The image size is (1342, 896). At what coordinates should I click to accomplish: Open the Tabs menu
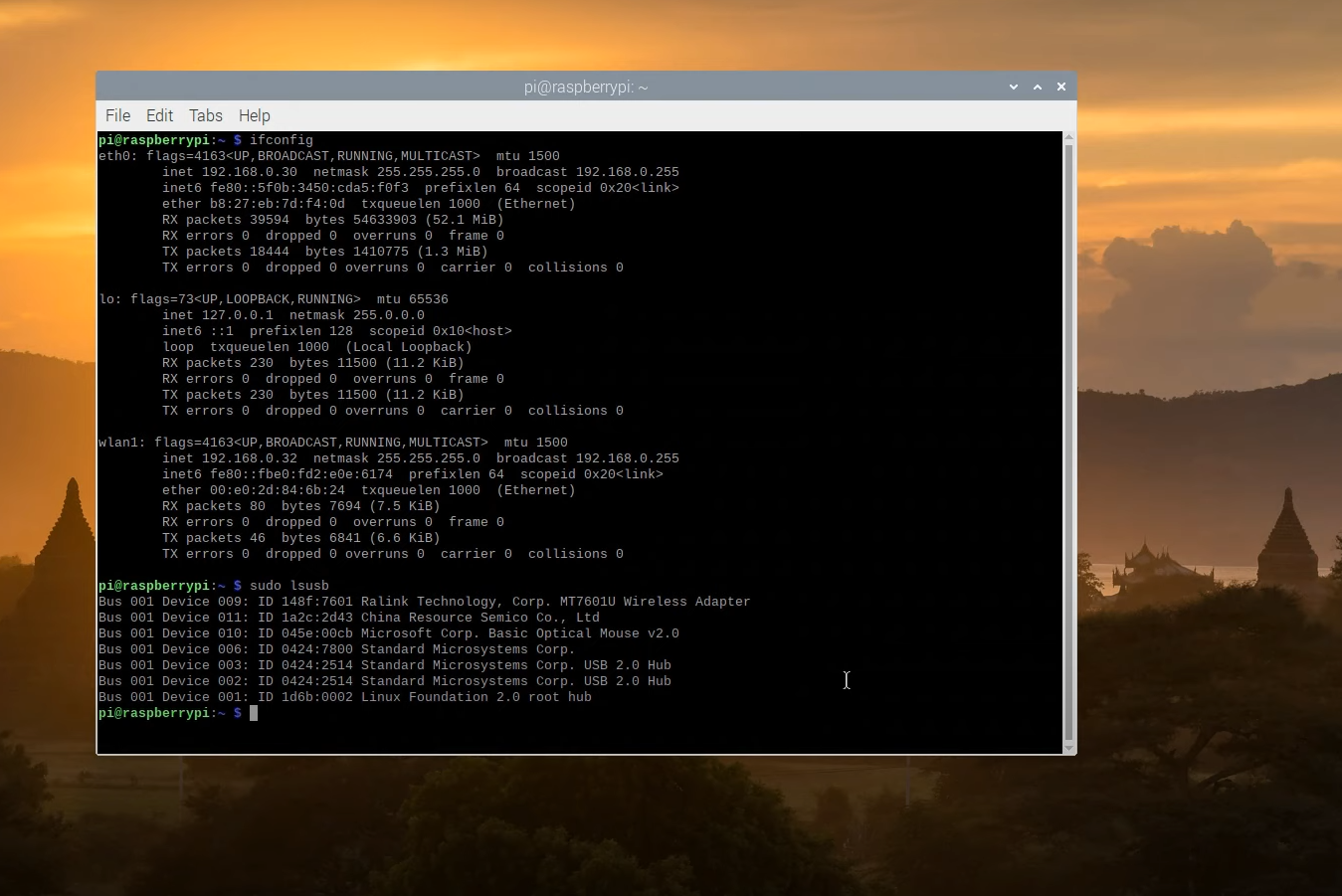coord(205,115)
